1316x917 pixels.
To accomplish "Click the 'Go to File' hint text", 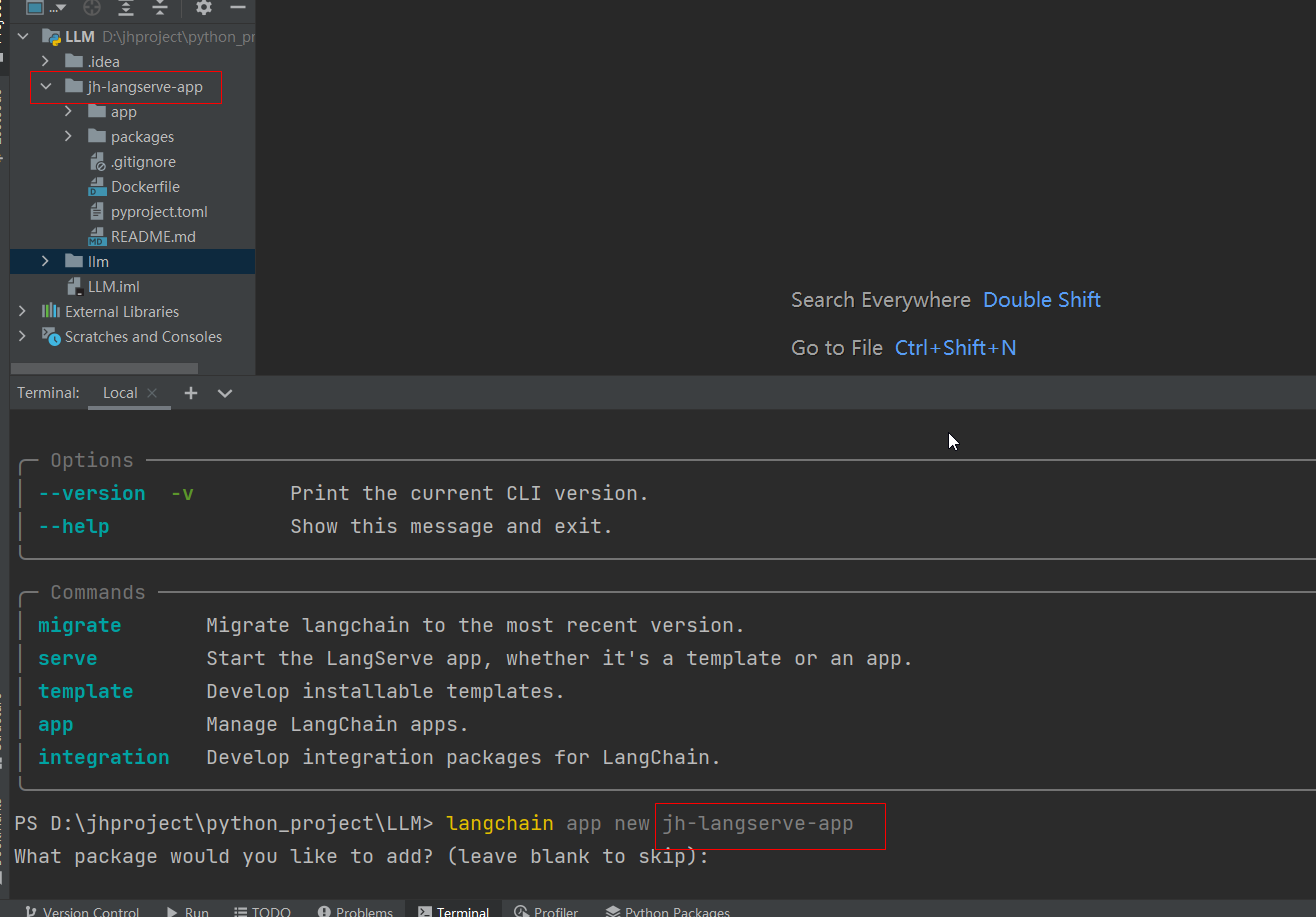I will click(x=837, y=348).
